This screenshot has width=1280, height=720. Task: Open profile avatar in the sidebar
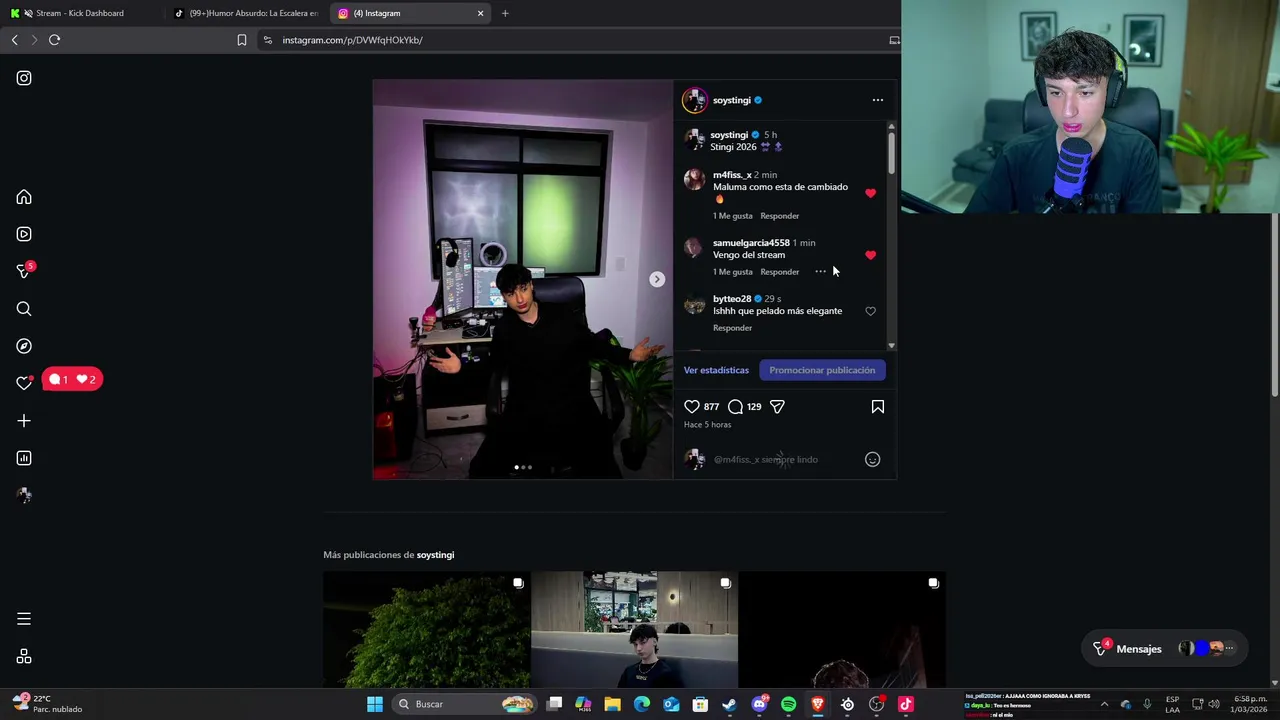[24, 495]
